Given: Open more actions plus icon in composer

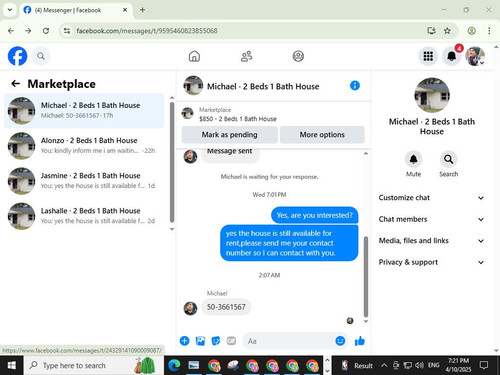Looking at the screenshot, I should 184,341.
